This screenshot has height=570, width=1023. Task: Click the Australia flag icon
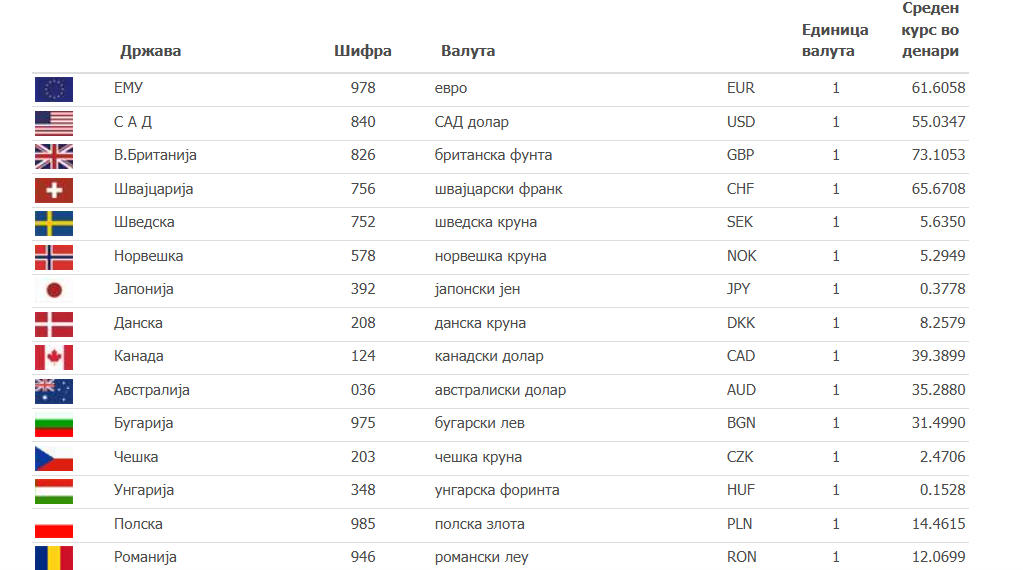coord(54,391)
